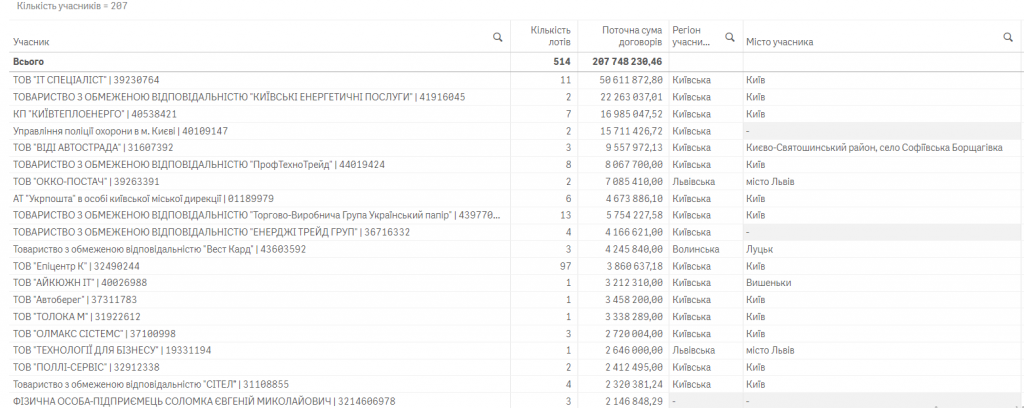Select АТ "Укрпошта" київської міської дирекції row

[x=144, y=198]
